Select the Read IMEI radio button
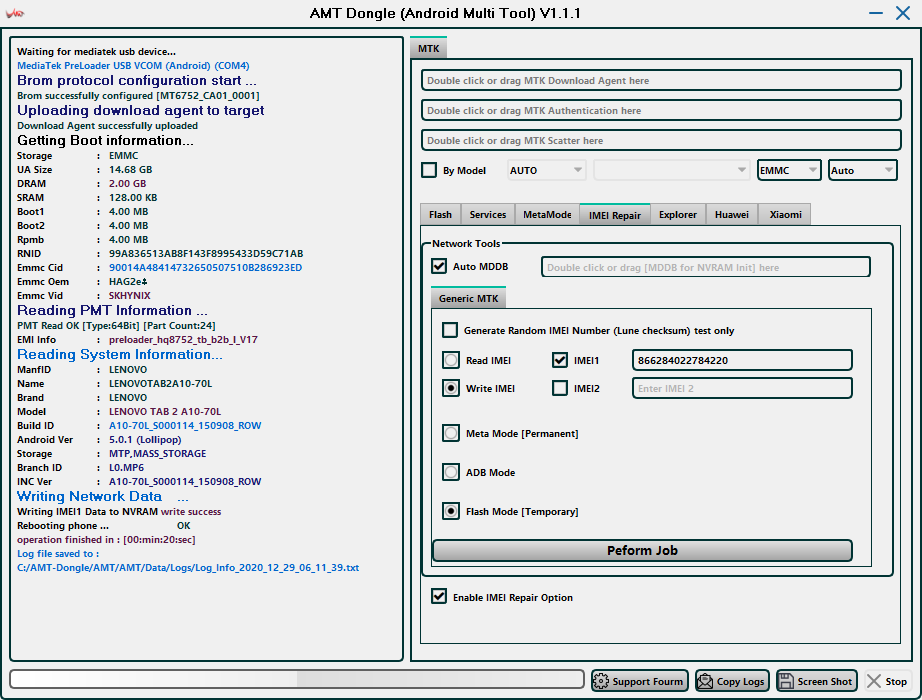 [x=451, y=360]
